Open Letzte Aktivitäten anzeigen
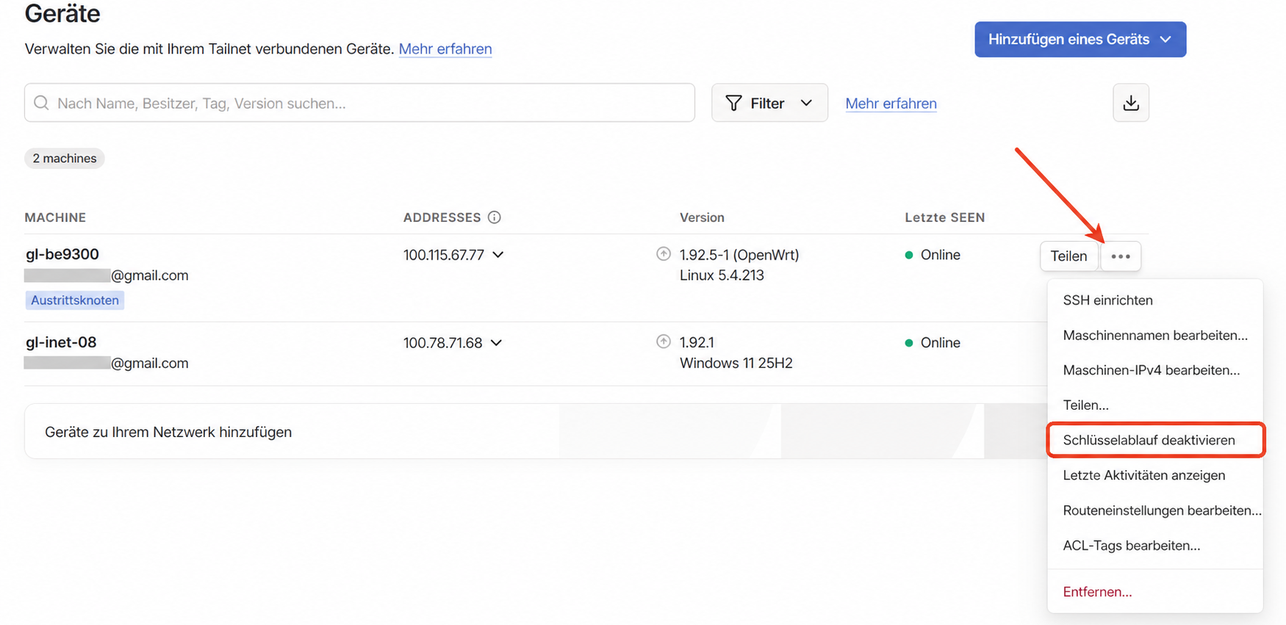This screenshot has width=1286, height=625. 1144,475
